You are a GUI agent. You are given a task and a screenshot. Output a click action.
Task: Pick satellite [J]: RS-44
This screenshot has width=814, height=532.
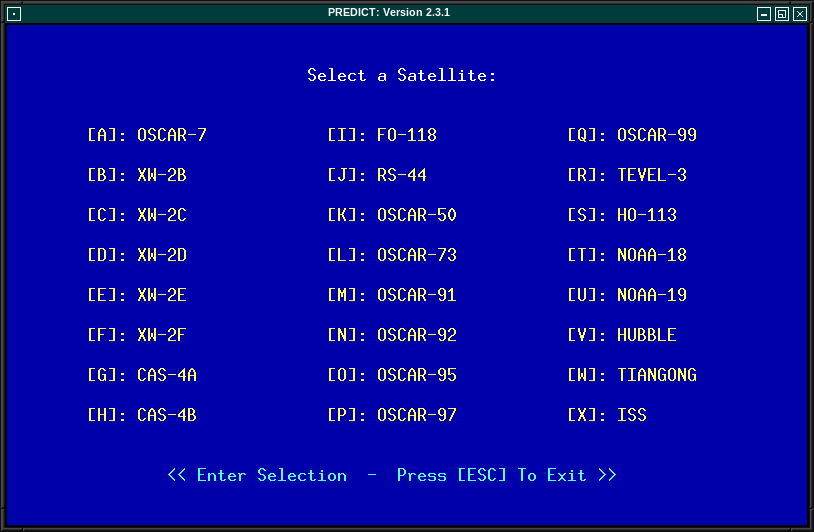[377, 175]
